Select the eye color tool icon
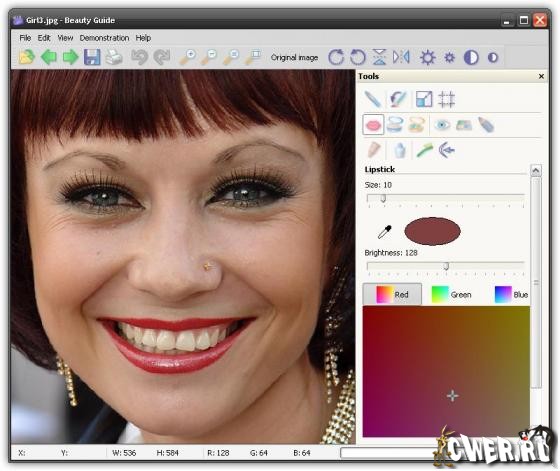 [442, 125]
